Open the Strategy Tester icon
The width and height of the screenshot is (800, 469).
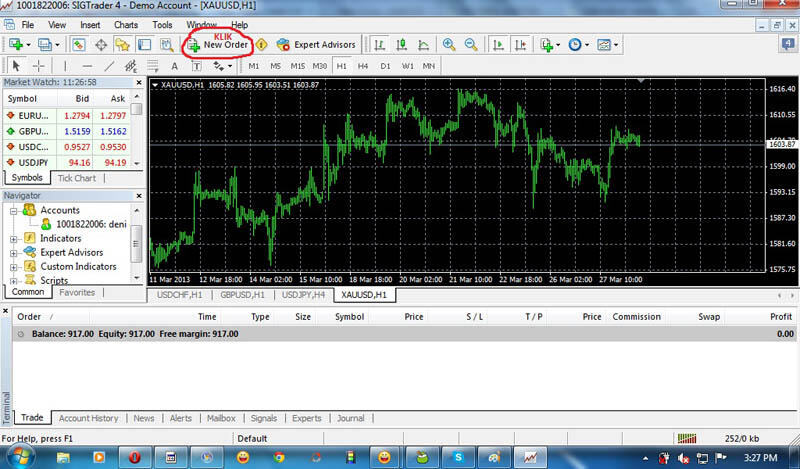167,45
